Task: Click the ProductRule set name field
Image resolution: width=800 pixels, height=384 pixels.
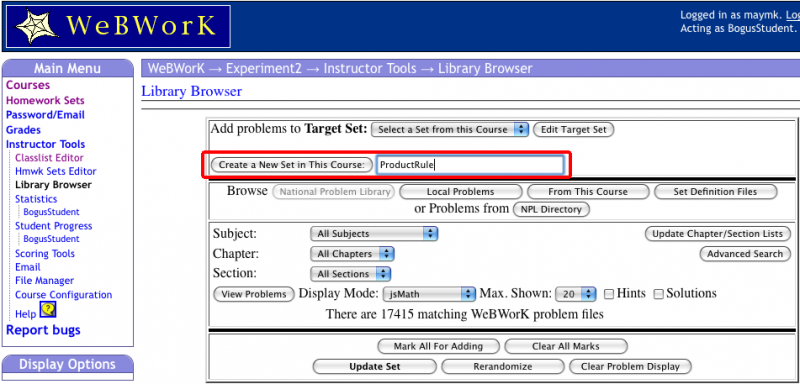Action: pyautogui.click(x=470, y=165)
